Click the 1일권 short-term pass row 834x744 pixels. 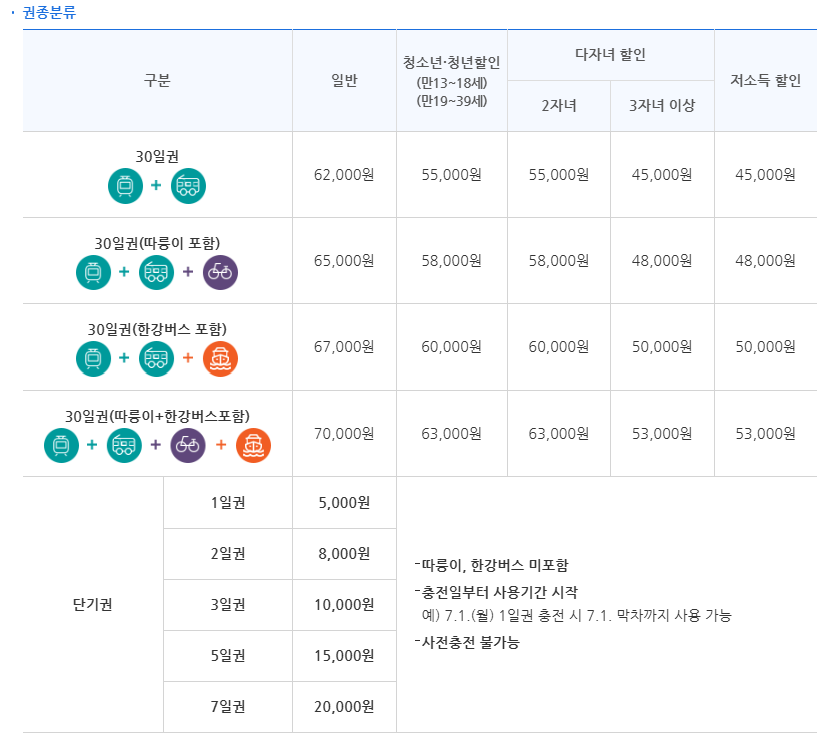click(280, 503)
